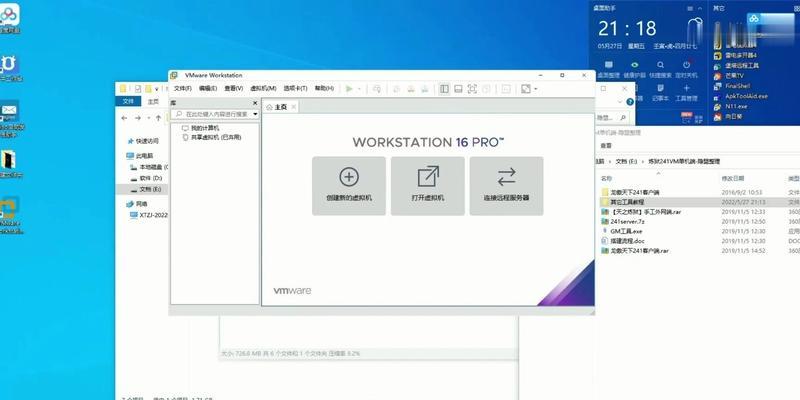Viewport: 800px width, 400px height.
Task: Open the 芒果TV shortcut
Action: (x=729, y=76)
